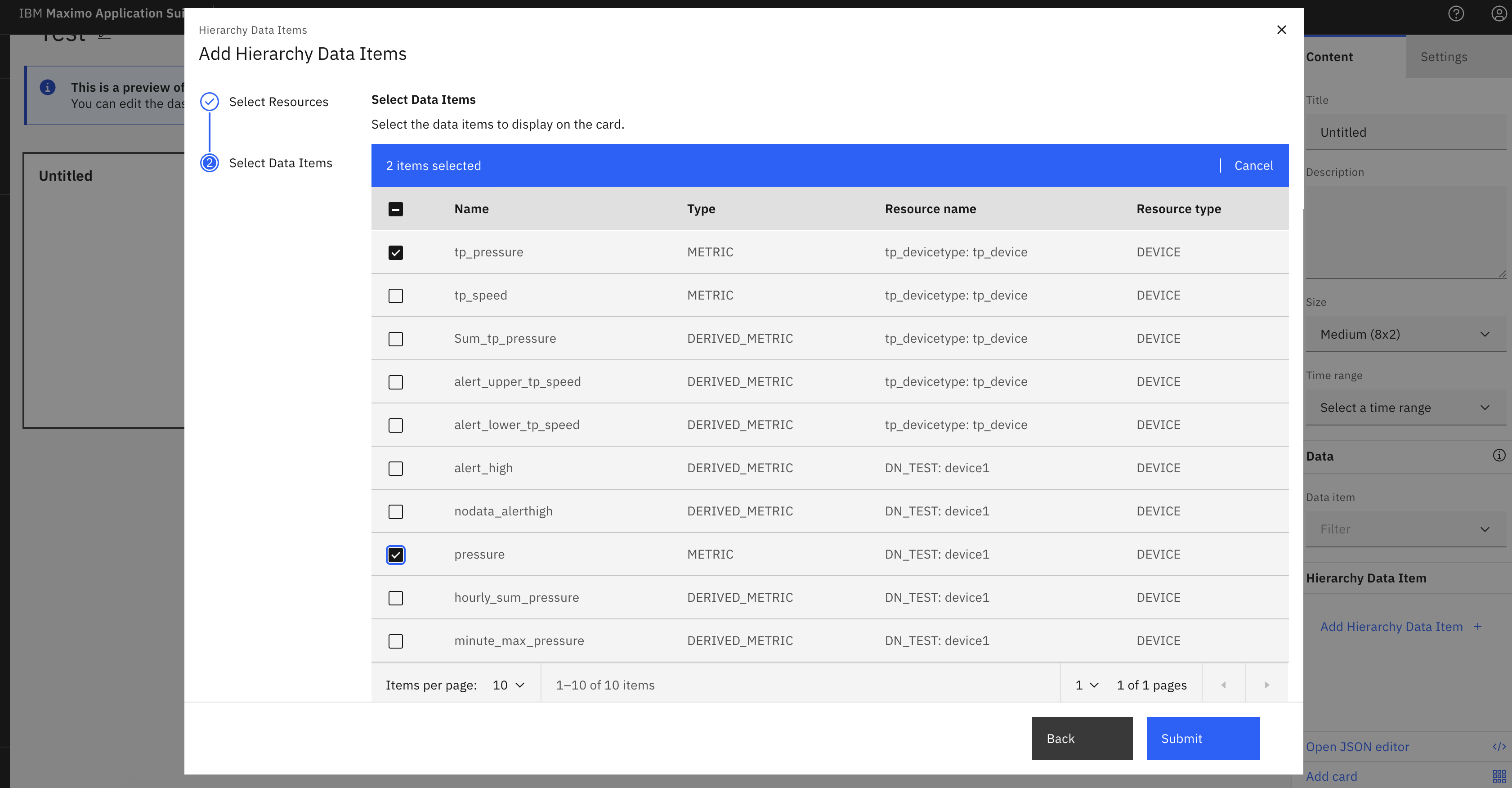This screenshot has height=788, width=1512.
Task: Click the Add card link
Action: [1331, 776]
